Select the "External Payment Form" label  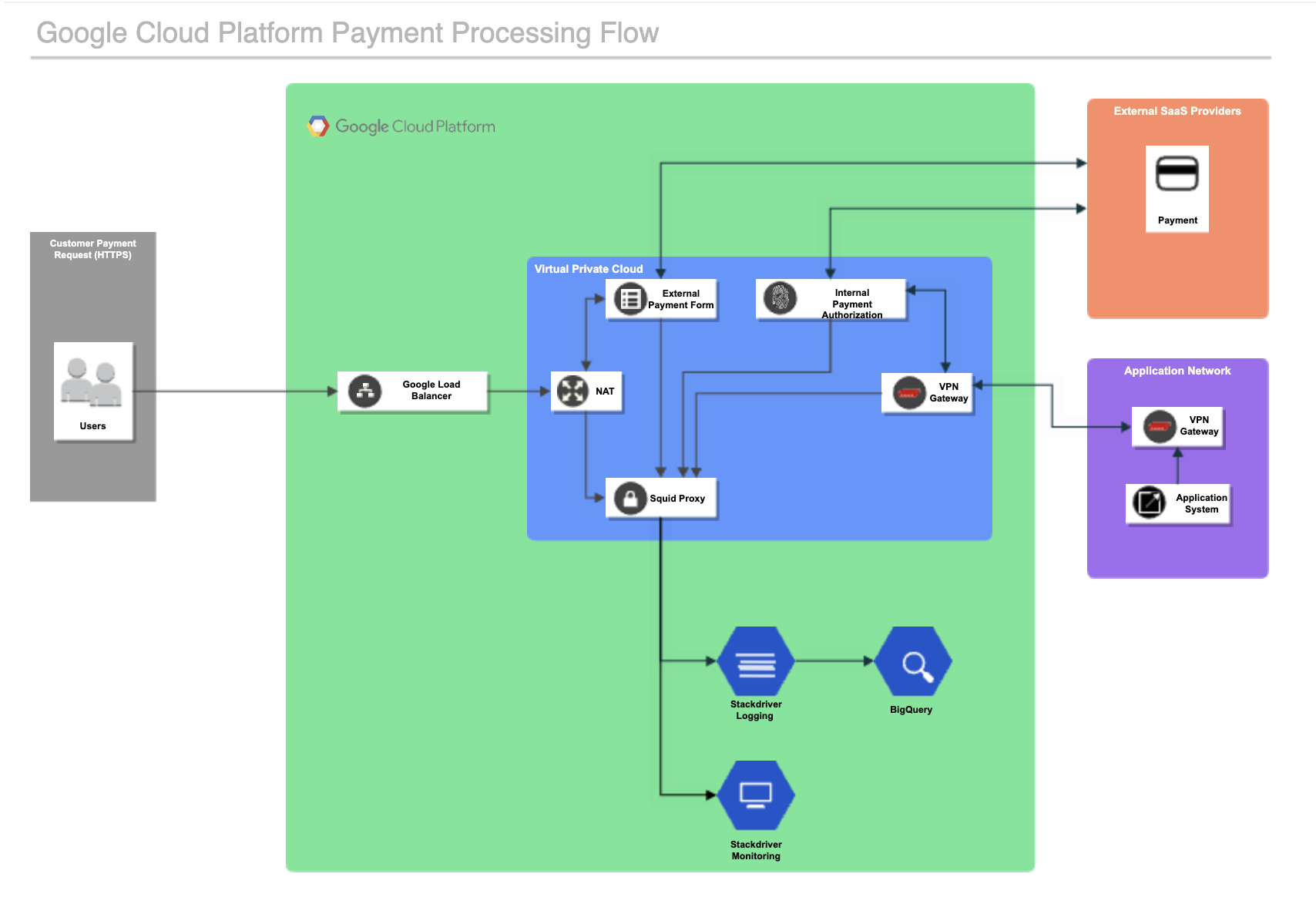coord(681,299)
